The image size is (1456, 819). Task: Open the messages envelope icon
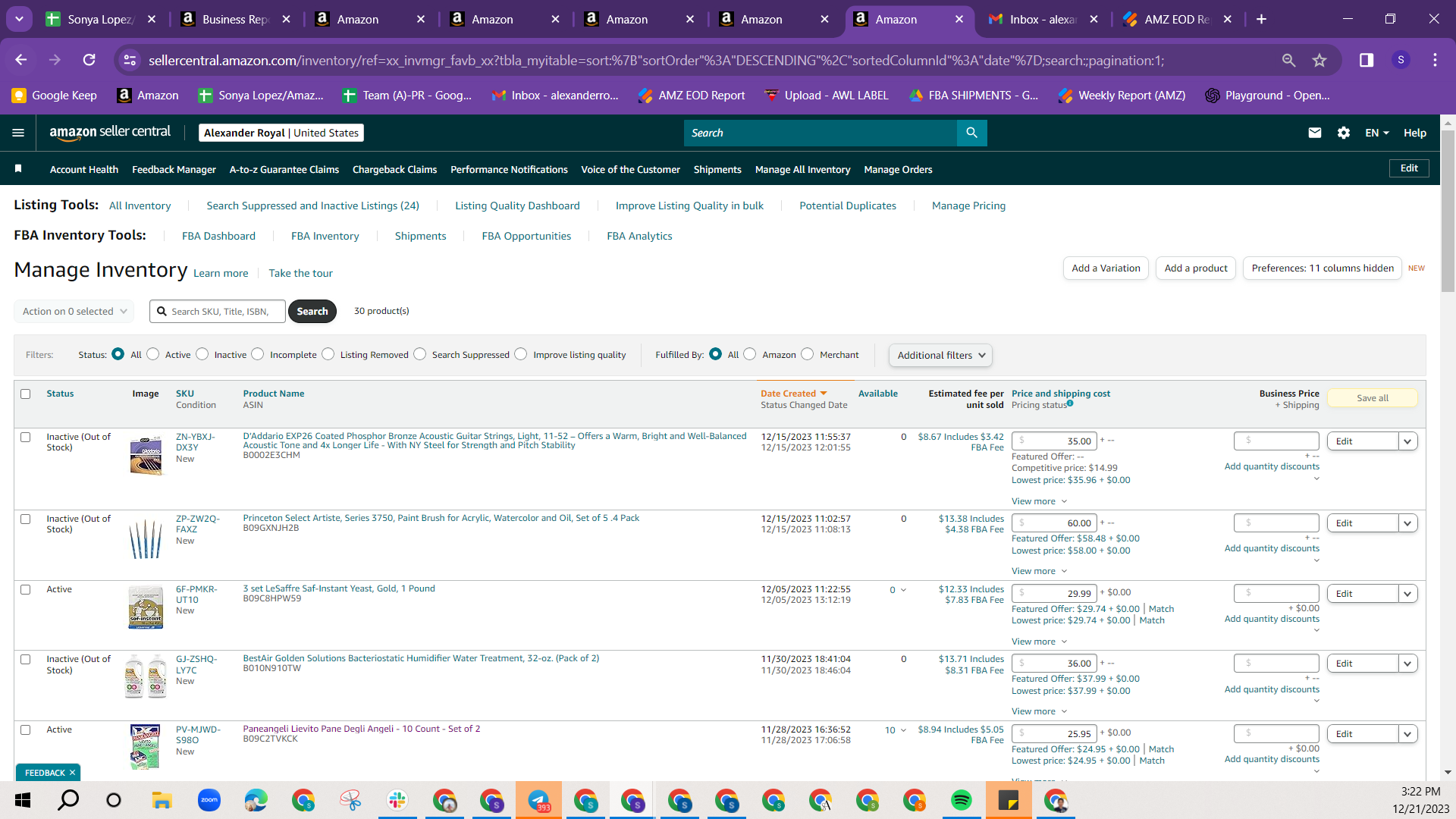tap(1315, 133)
